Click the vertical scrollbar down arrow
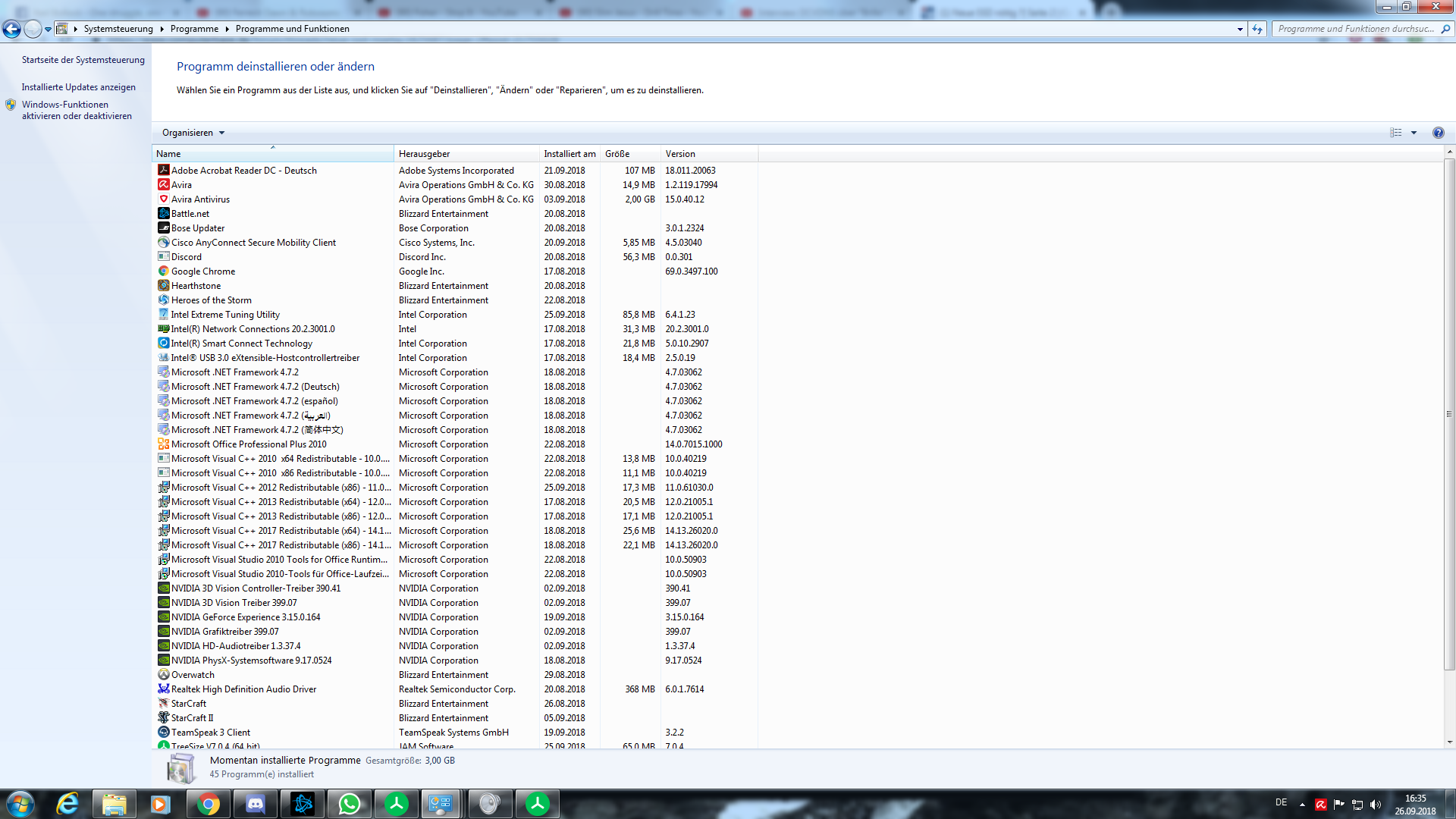1456x819 pixels. [x=1449, y=742]
